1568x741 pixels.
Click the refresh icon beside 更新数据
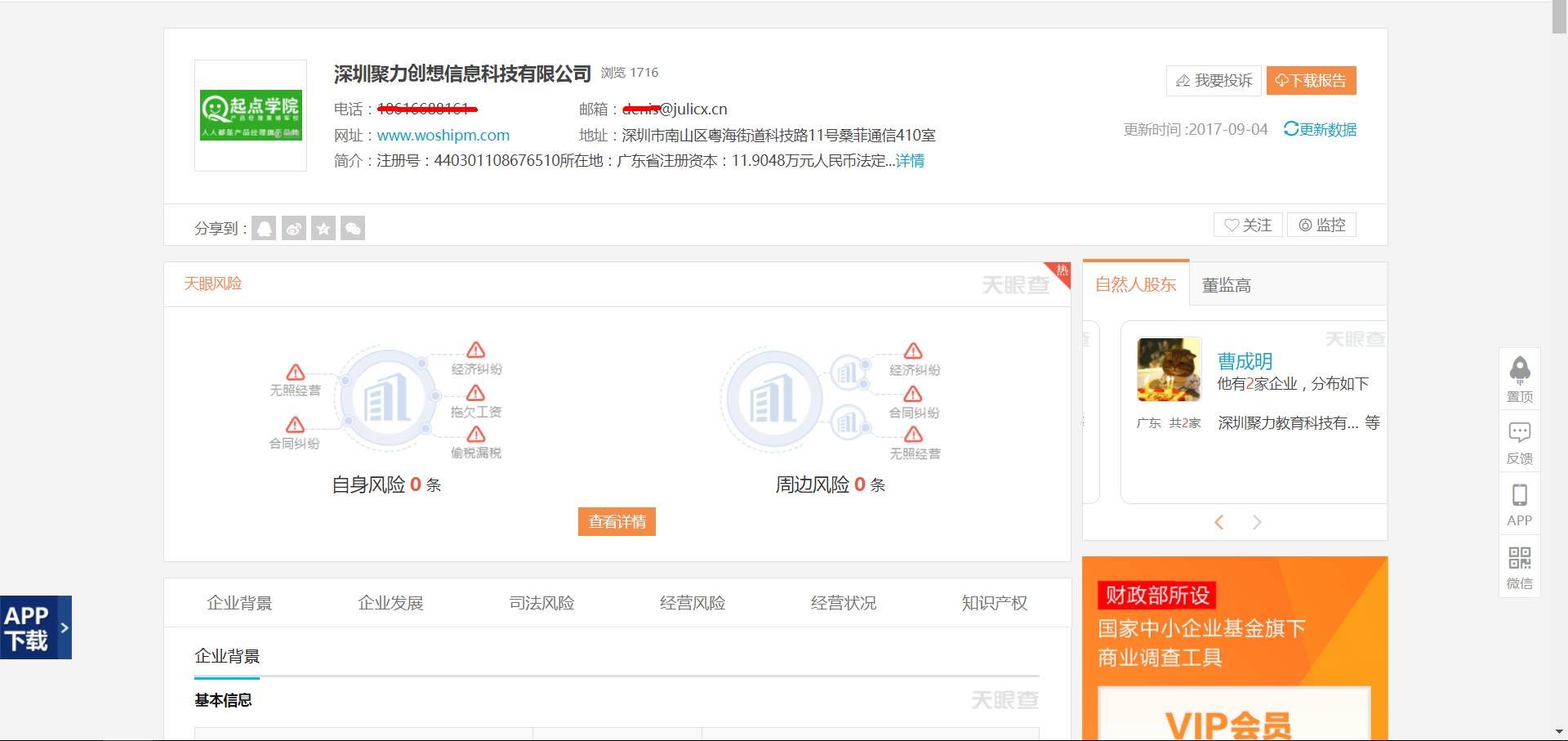[1290, 128]
